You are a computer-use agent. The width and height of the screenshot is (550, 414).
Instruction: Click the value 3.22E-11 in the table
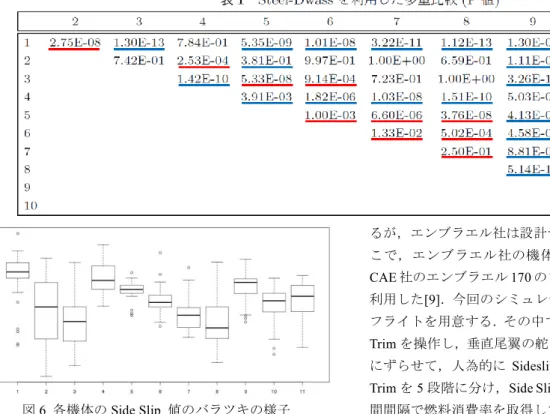(397, 42)
